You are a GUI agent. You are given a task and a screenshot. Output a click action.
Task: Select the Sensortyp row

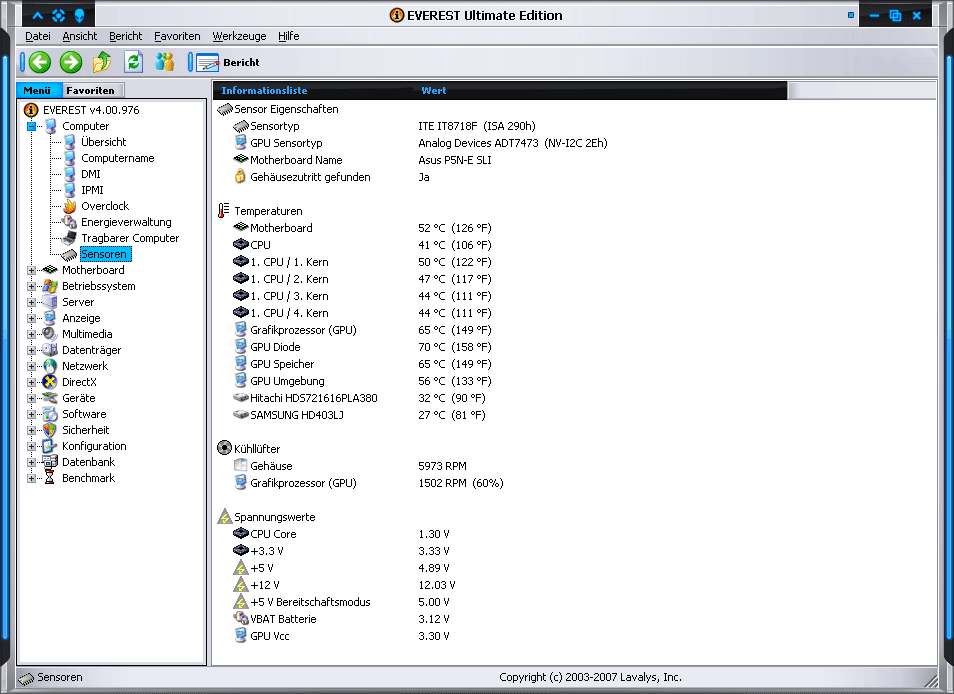click(x=385, y=126)
